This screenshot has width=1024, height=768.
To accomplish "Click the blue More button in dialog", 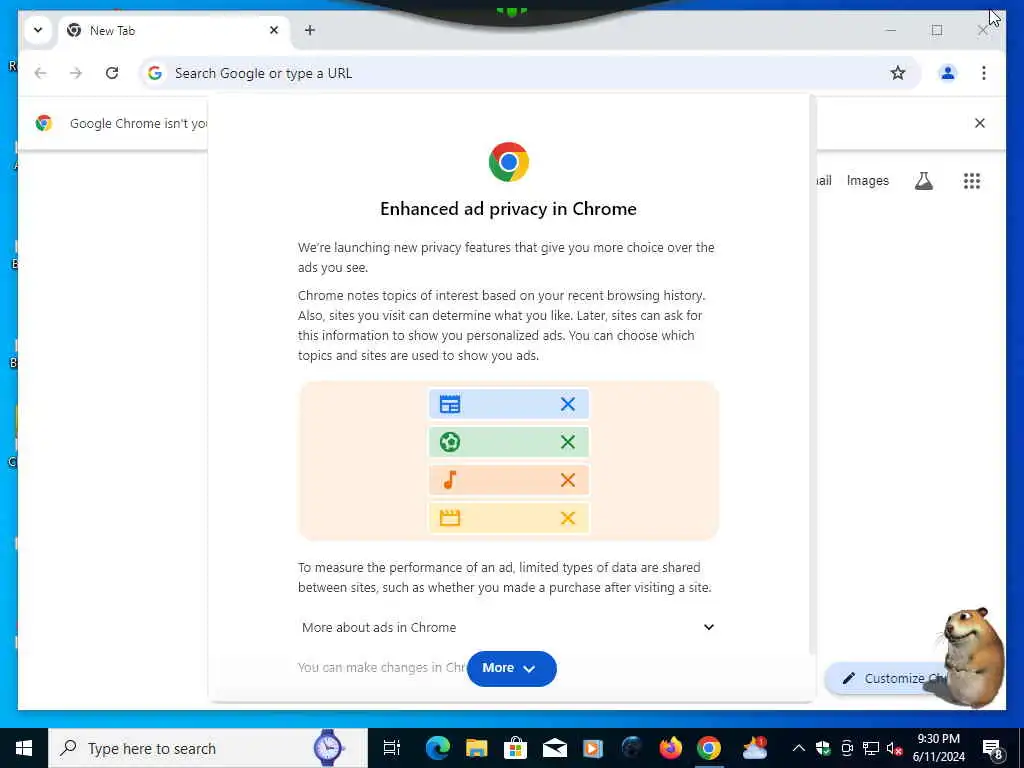I will pyautogui.click(x=511, y=668).
